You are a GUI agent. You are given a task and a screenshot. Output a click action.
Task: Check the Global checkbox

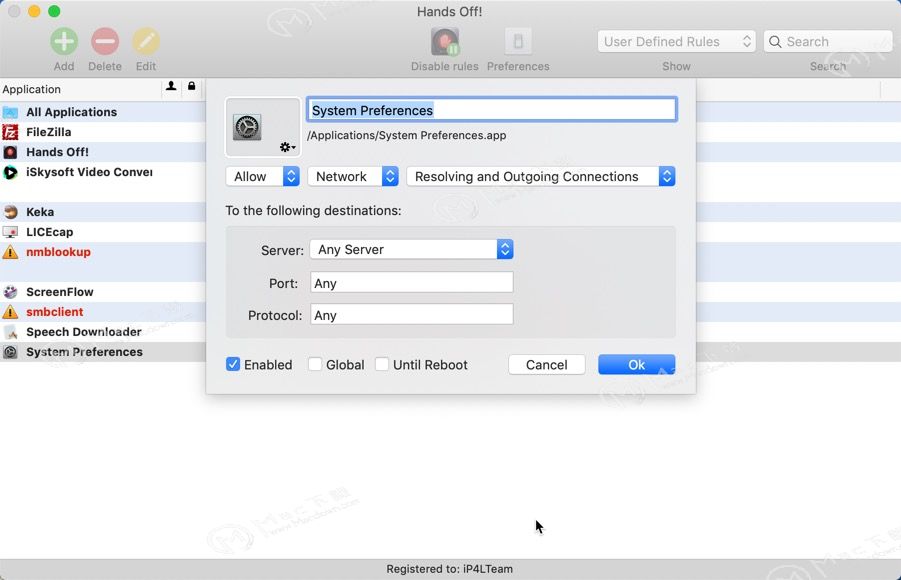click(x=315, y=364)
